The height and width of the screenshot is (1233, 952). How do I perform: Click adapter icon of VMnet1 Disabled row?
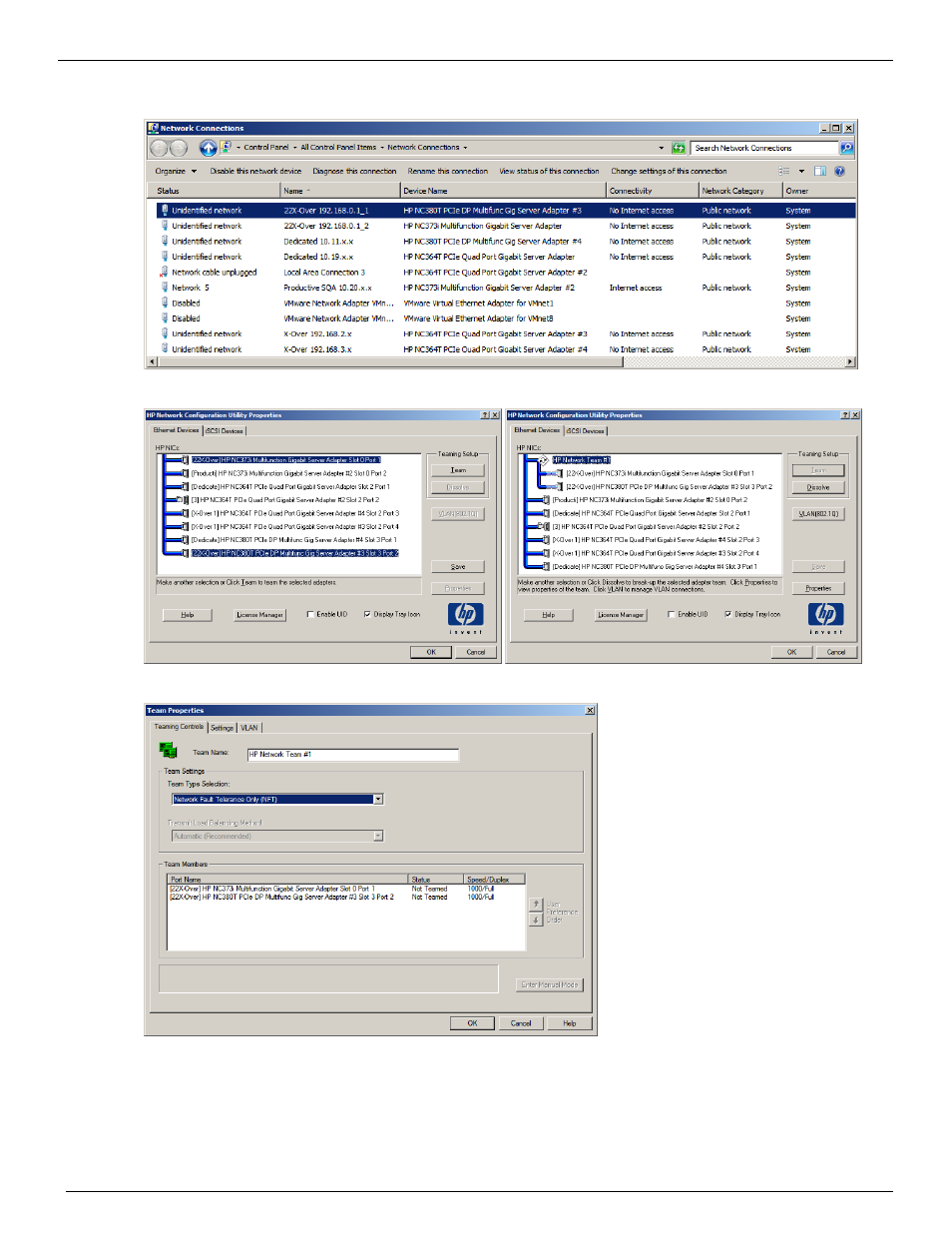tap(164, 303)
